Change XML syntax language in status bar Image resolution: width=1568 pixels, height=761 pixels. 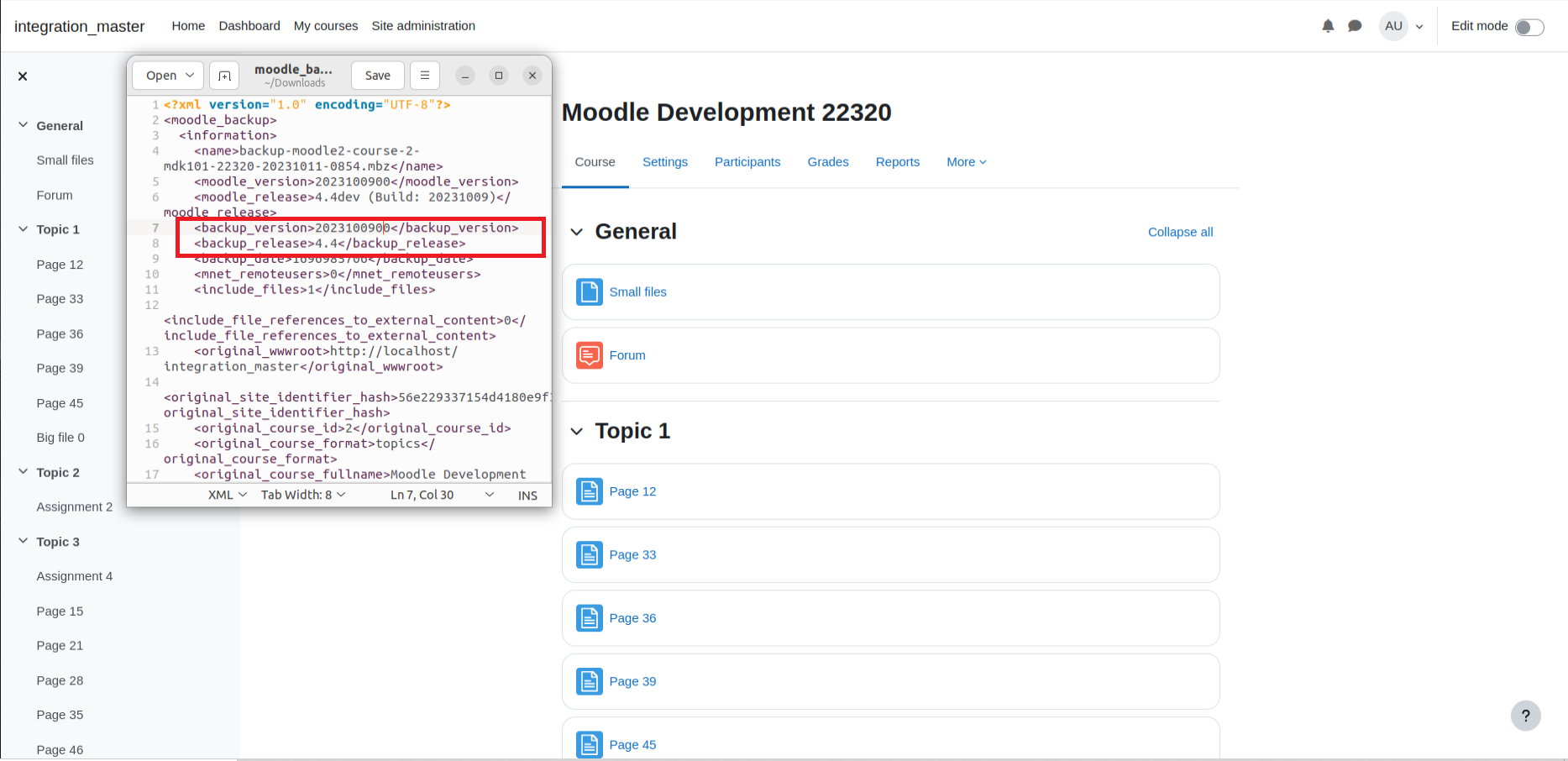click(x=228, y=496)
